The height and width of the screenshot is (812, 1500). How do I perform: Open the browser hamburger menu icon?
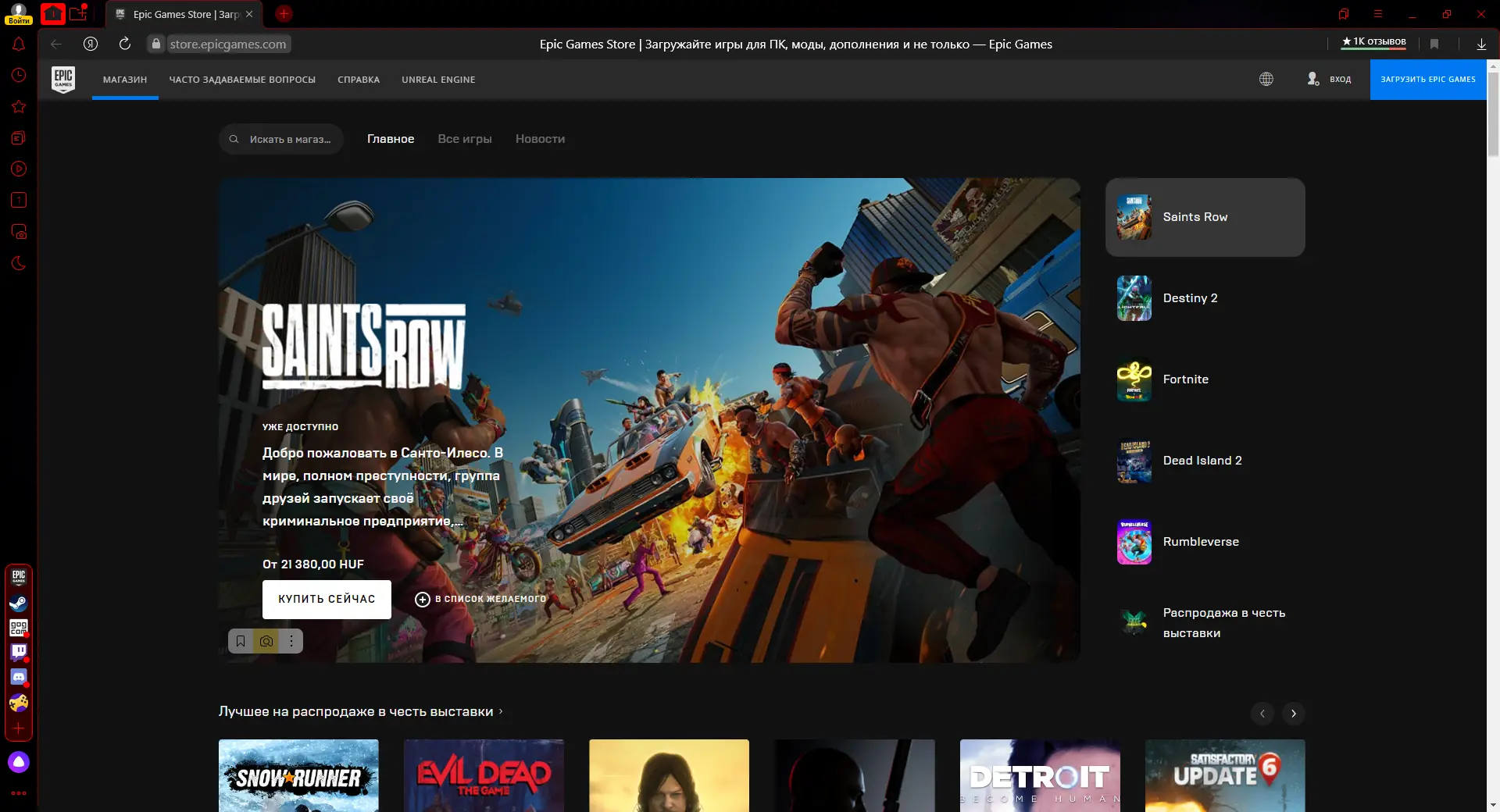click(1378, 13)
